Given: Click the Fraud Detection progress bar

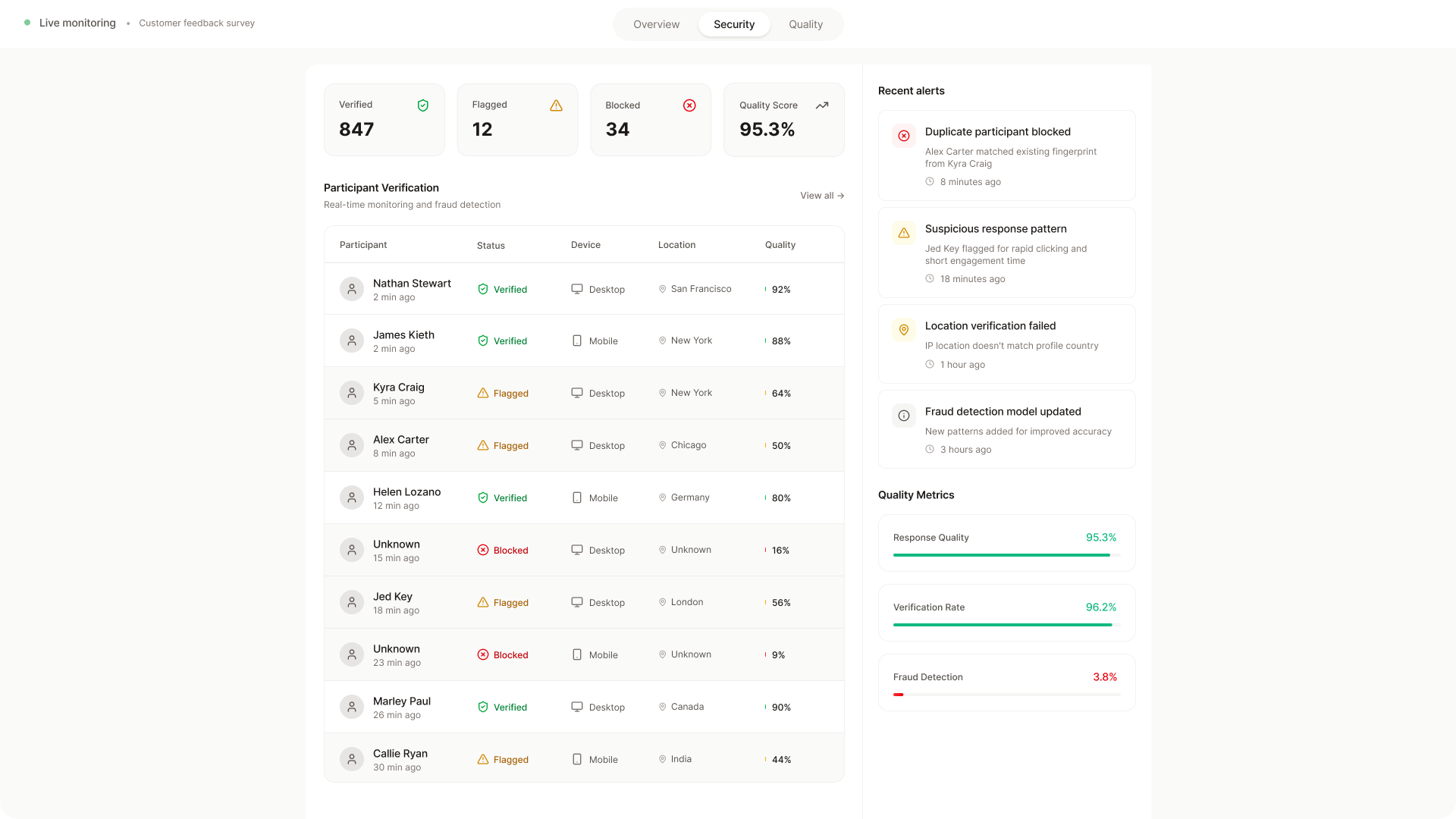Looking at the screenshot, I should point(1006,695).
